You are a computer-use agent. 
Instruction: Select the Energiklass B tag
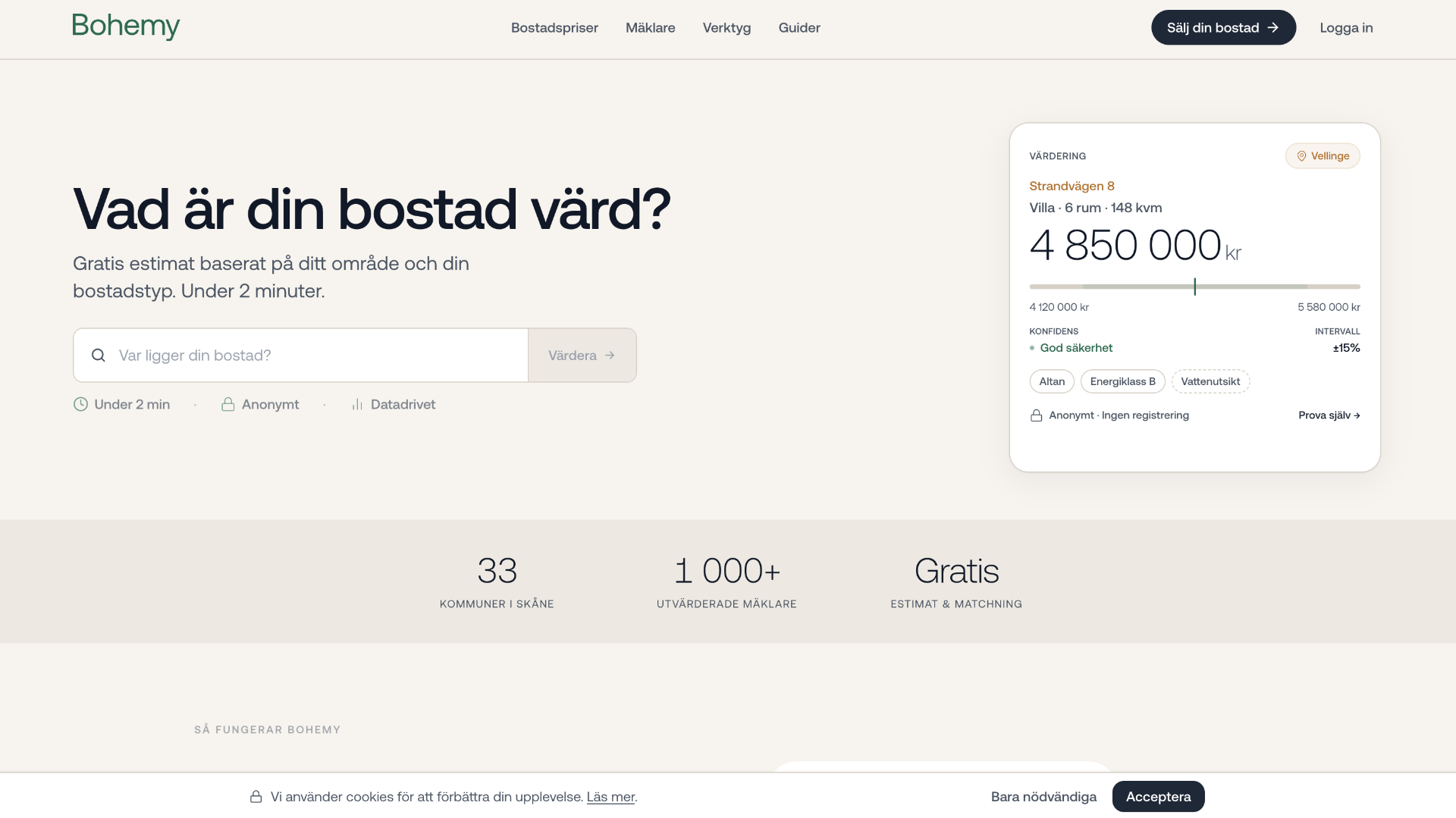1122,381
